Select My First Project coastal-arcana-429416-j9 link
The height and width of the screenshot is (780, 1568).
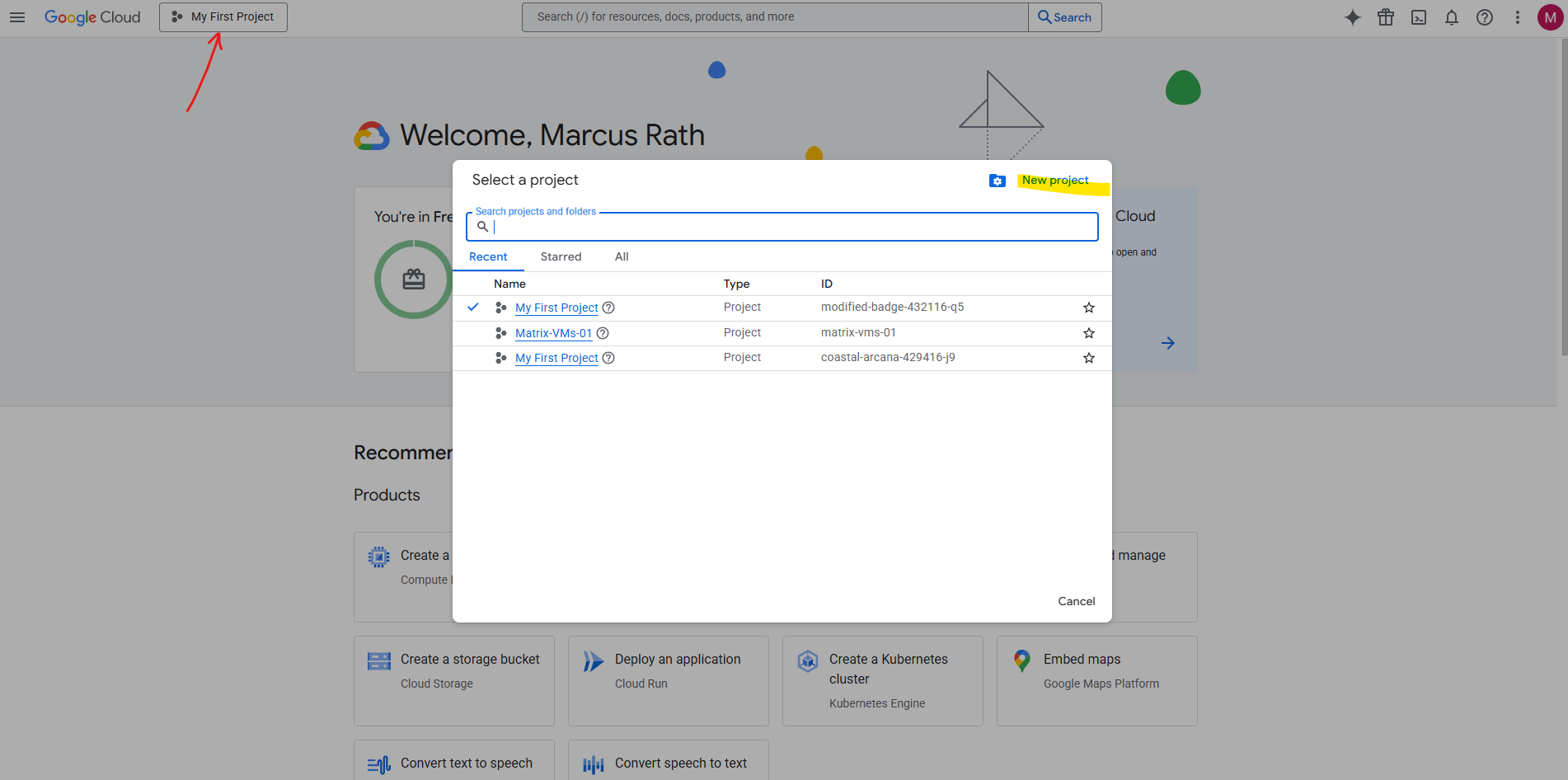(x=556, y=358)
